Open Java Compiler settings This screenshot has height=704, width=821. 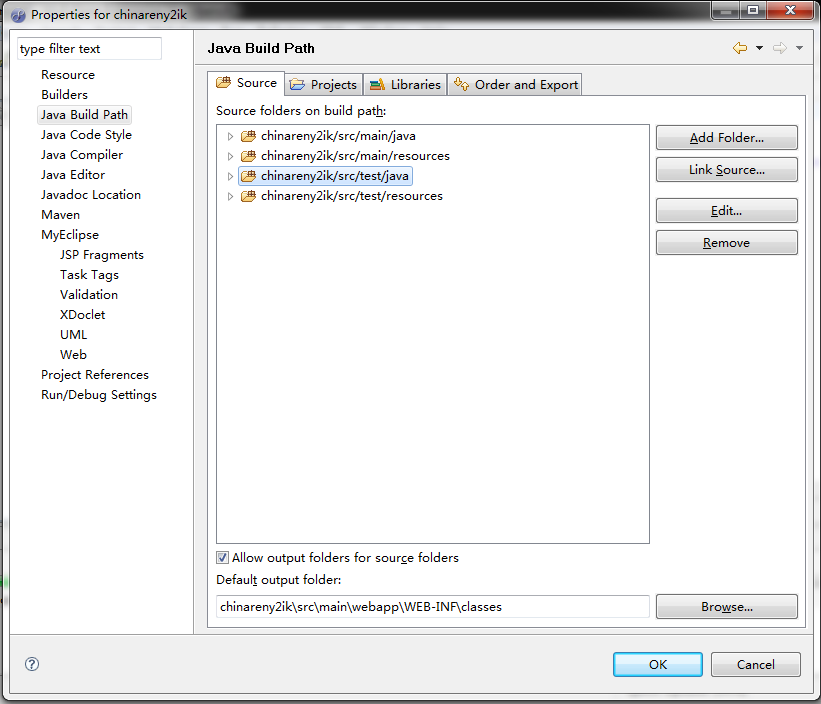[82, 155]
